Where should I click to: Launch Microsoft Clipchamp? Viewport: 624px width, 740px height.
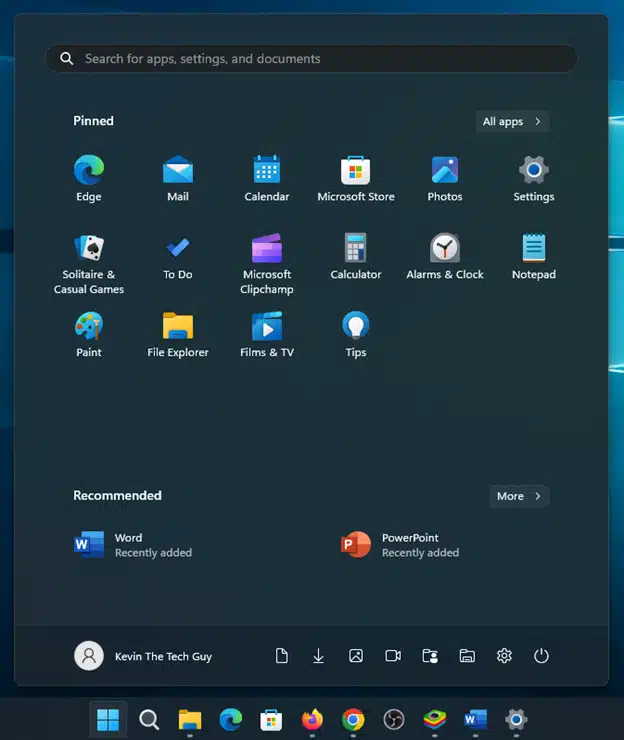point(267,264)
